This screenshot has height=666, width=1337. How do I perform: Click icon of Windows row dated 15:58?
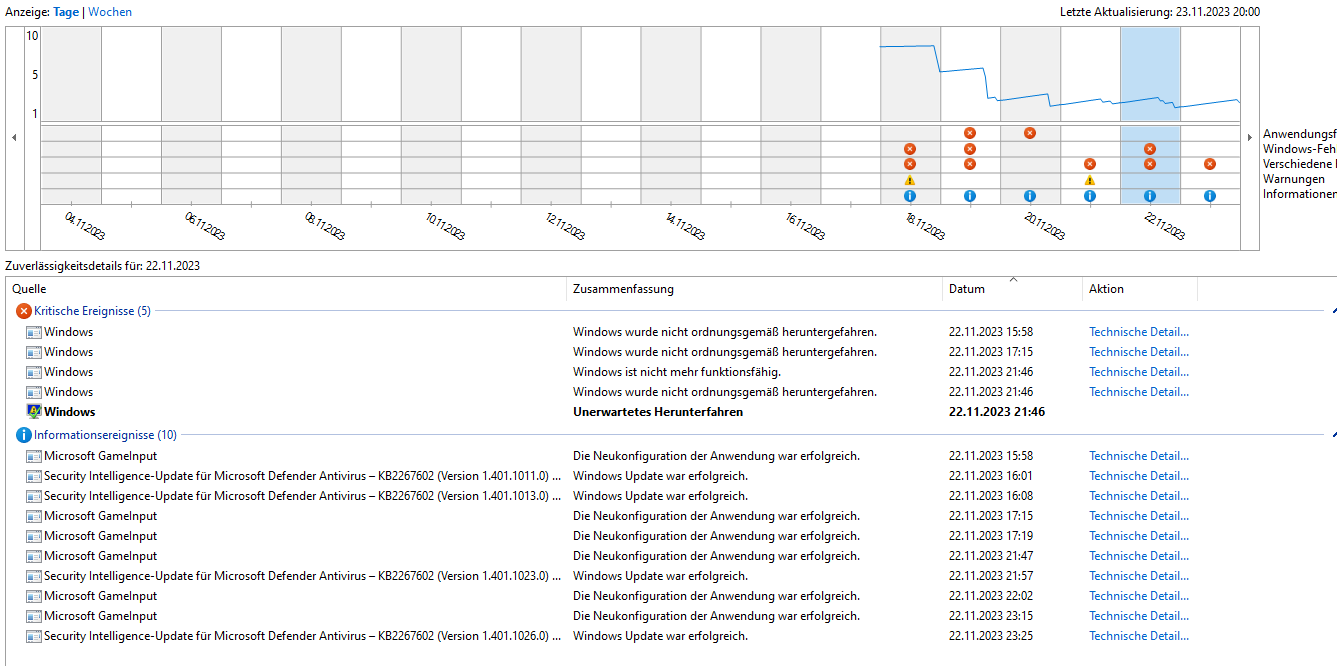34,332
